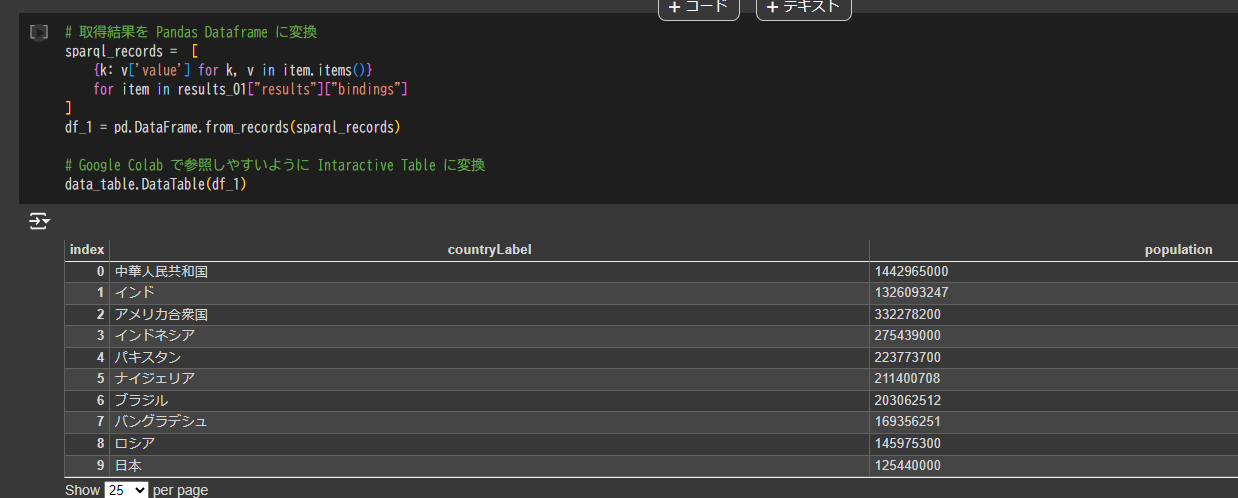Run the code cell with the bracket icon
The height and width of the screenshot is (498, 1238).
[x=39, y=33]
